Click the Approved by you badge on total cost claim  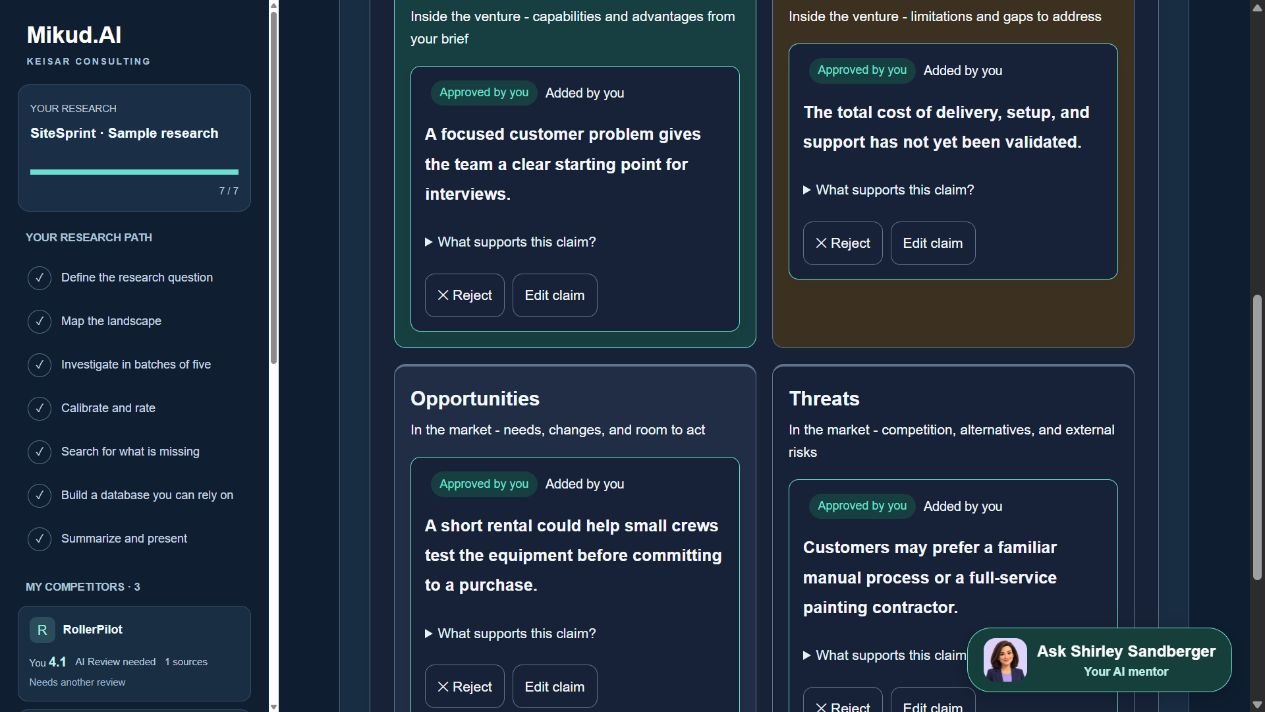862,70
